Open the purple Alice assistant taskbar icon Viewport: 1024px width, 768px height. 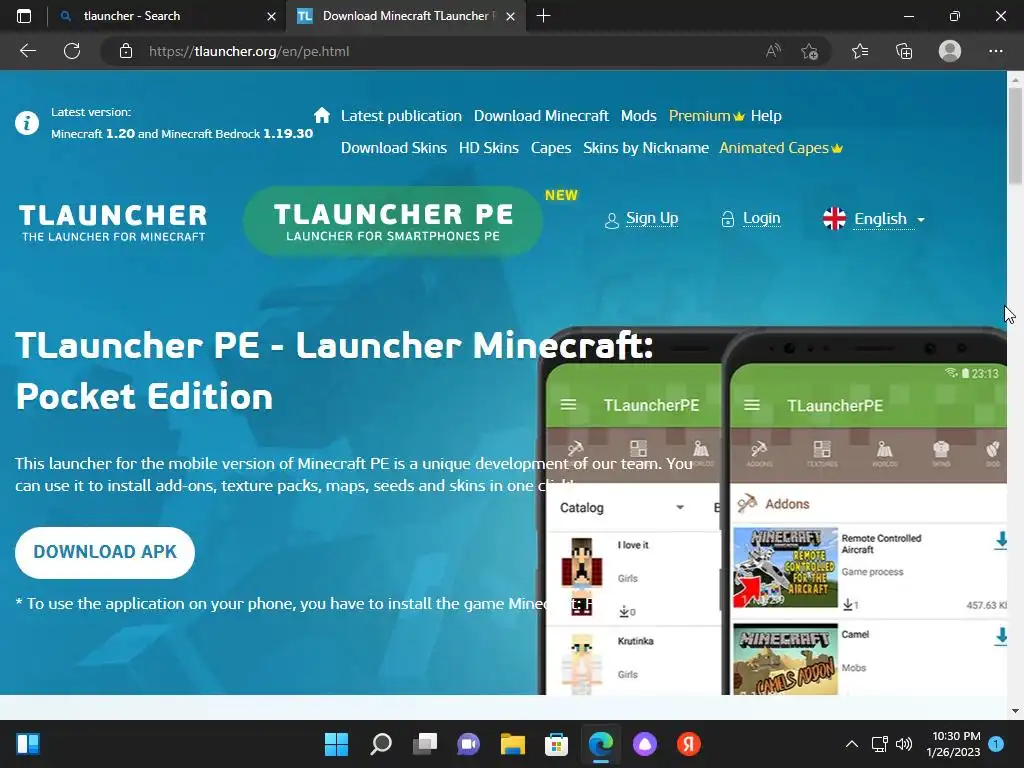[645, 744]
